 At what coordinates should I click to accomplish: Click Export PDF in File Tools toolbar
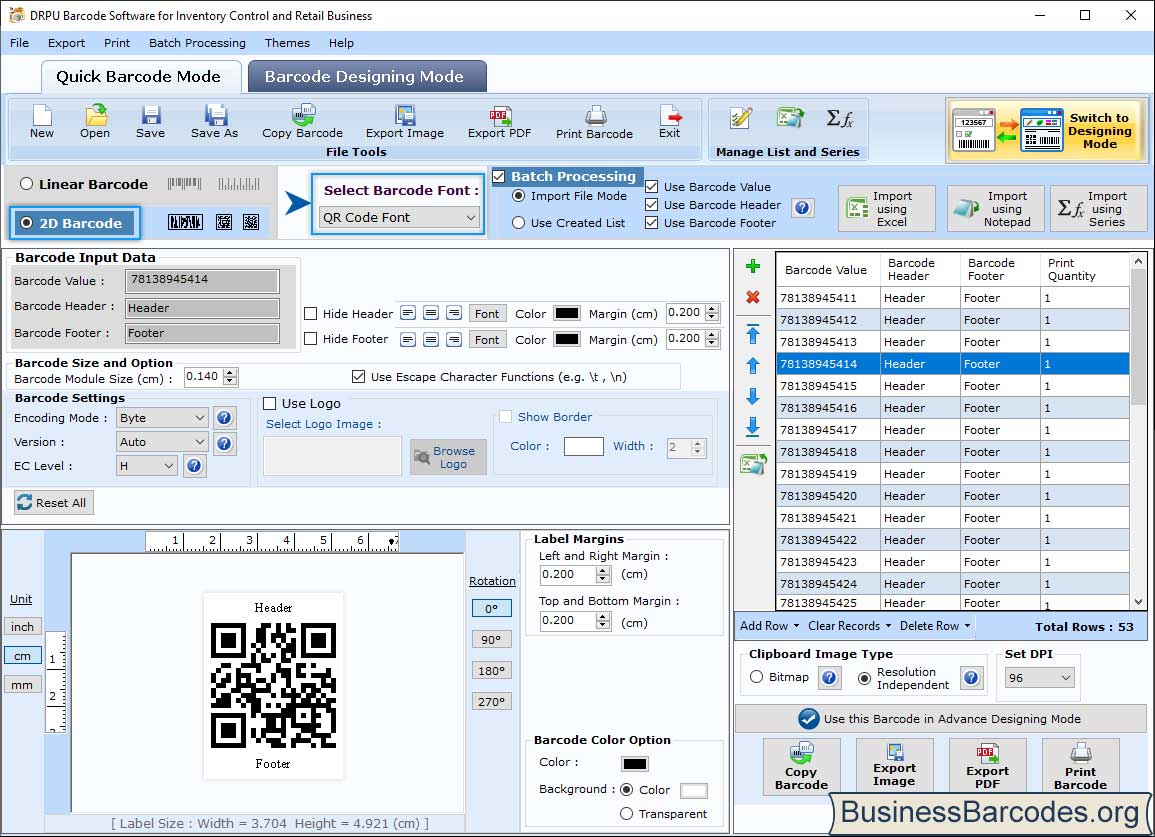pyautogui.click(x=499, y=122)
